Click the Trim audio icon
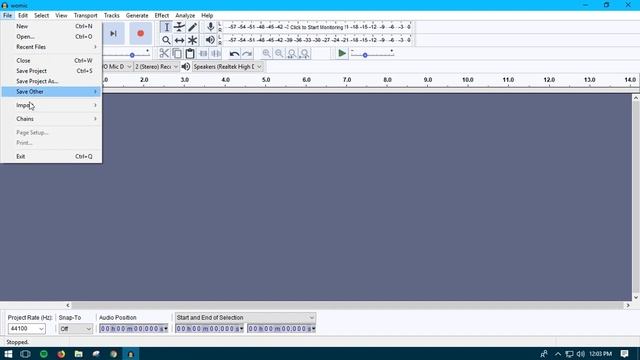The width and height of the screenshot is (640, 360). point(203,53)
